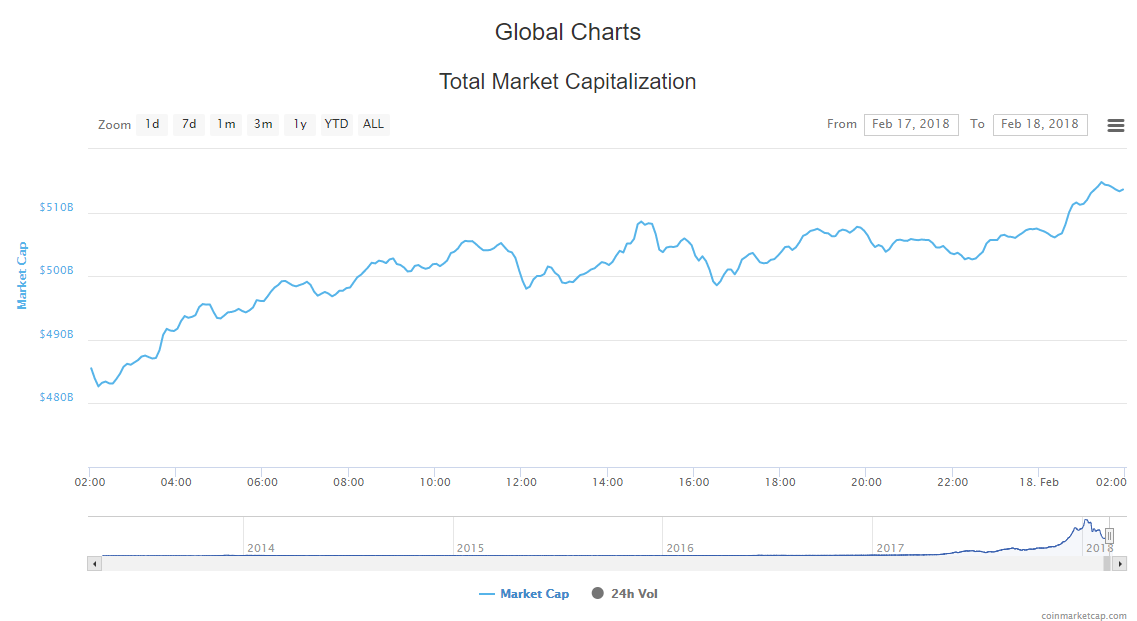Click the gray 24h Vol legend circle icon

(x=598, y=593)
